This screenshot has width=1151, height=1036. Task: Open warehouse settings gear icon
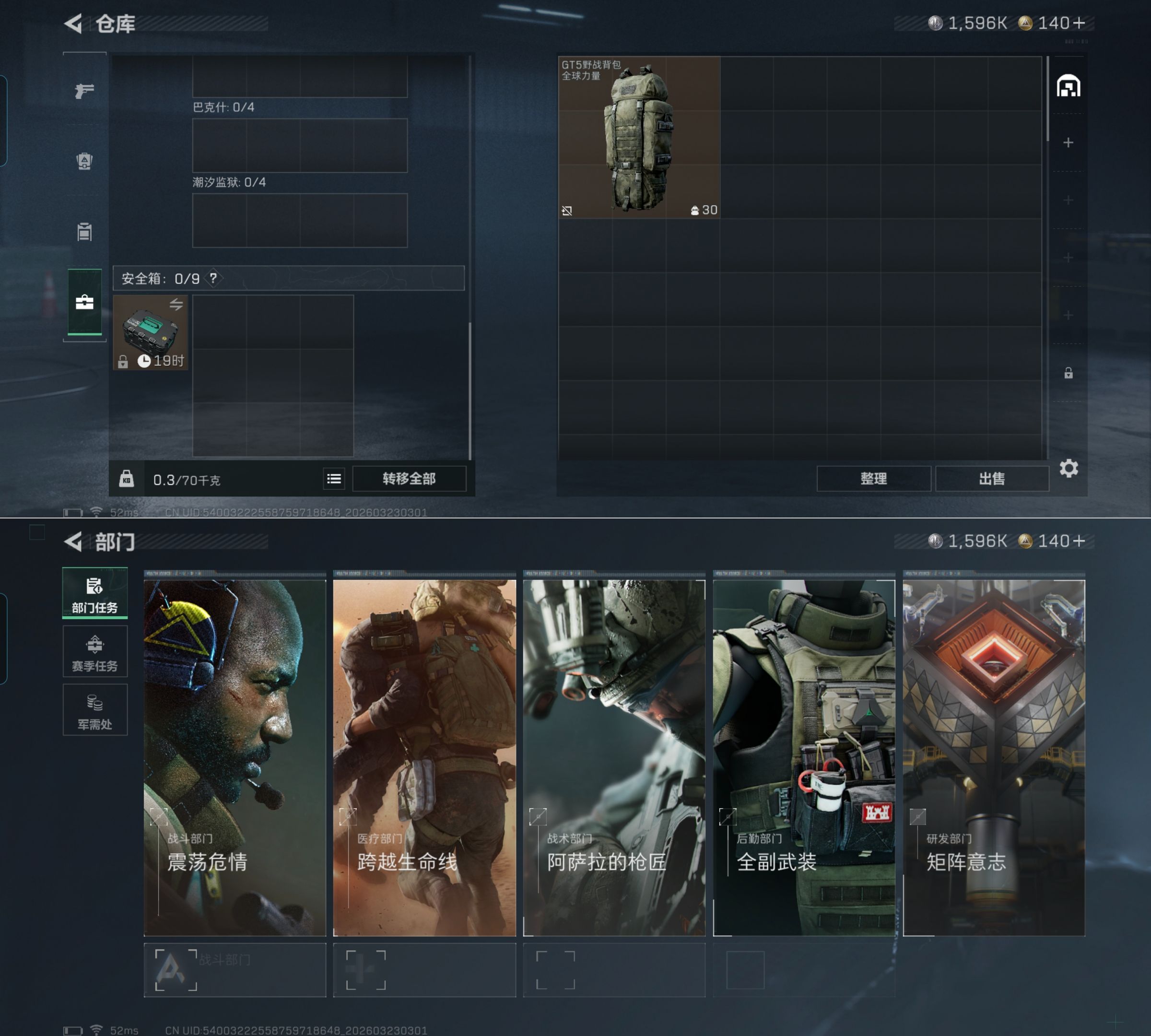click(x=1069, y=469)
